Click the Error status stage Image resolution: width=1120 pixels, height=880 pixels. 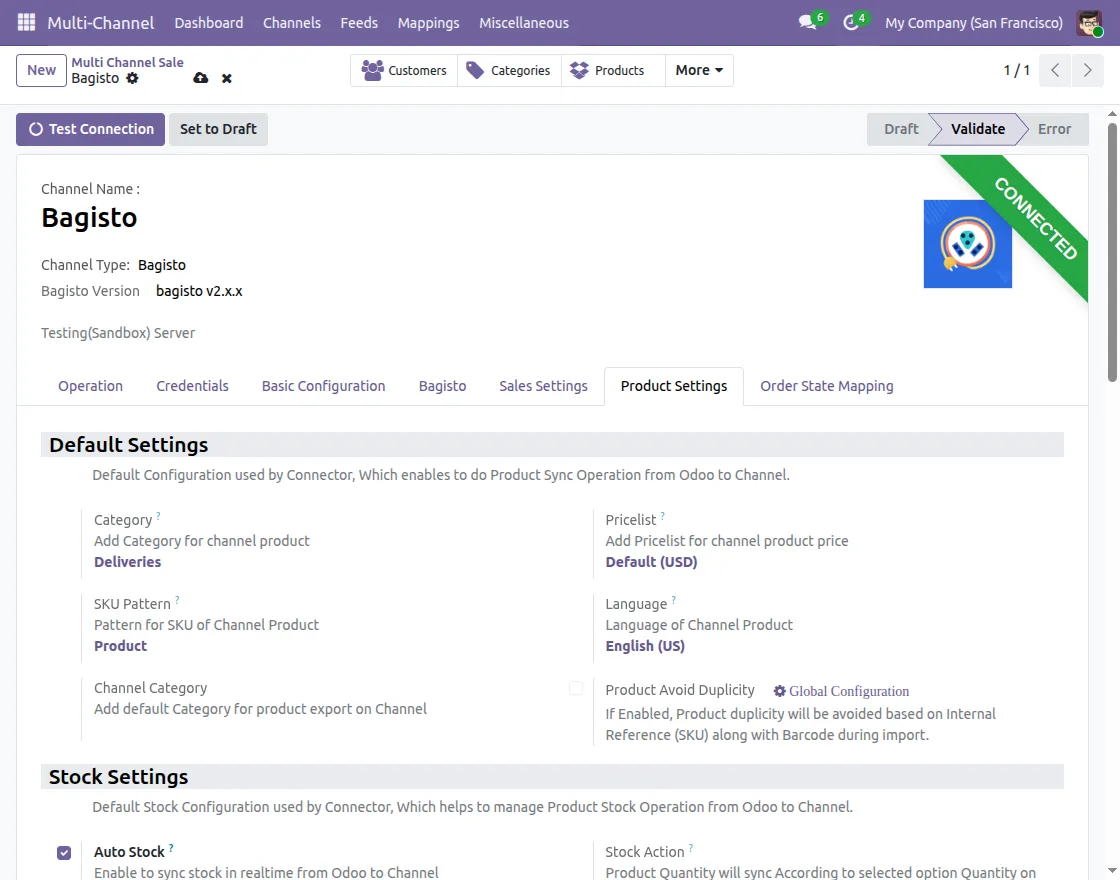tap(1054, 129)
